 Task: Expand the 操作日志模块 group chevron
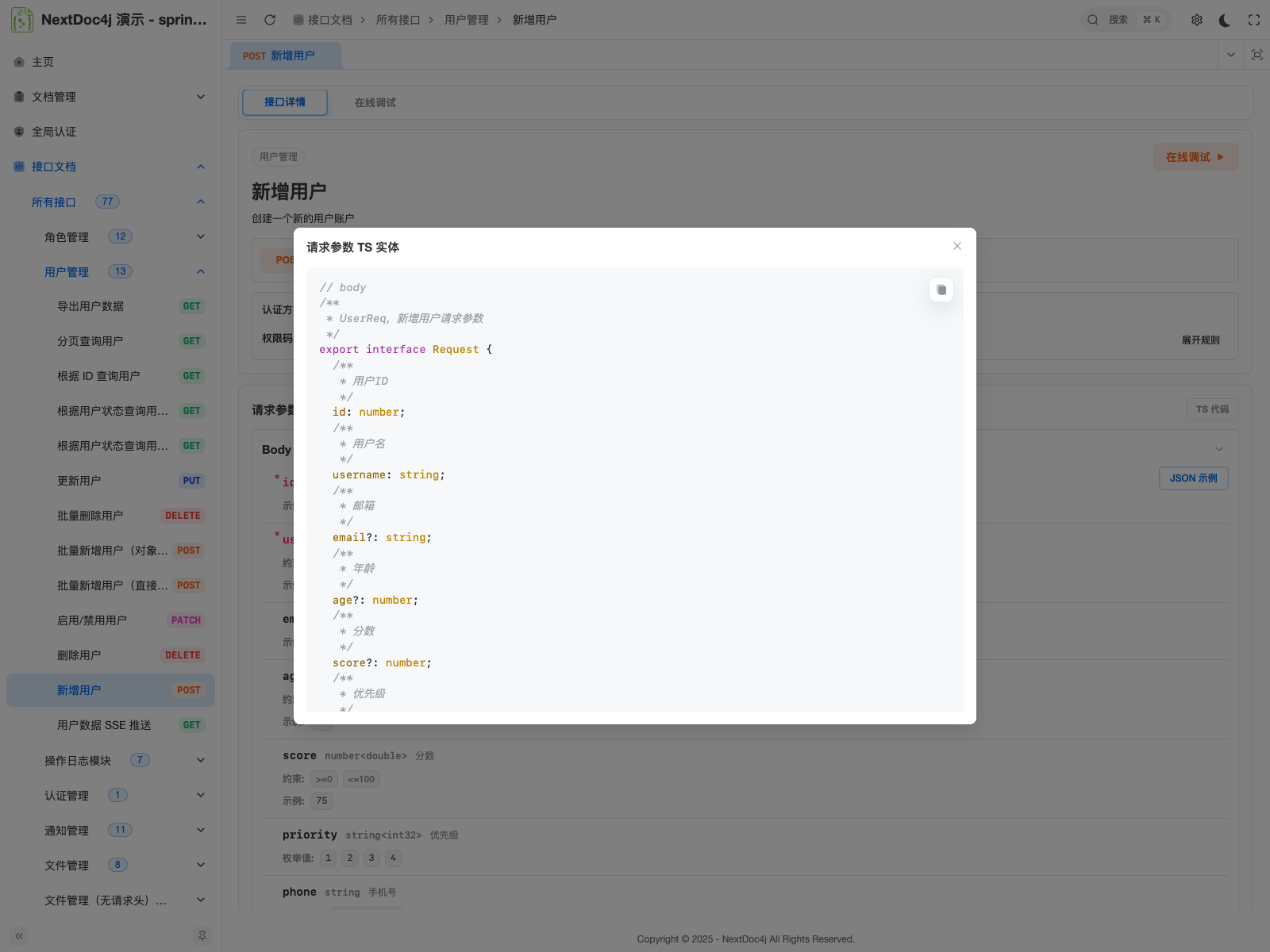coord(201,760)
